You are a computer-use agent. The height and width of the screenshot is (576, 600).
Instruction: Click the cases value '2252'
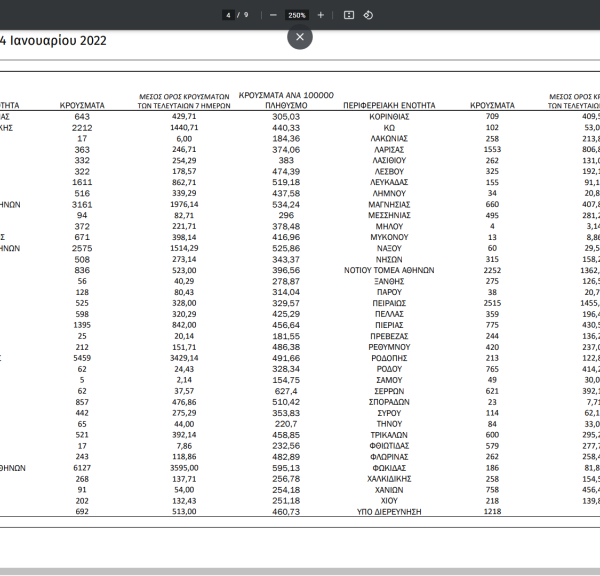click(x=492, y=270)
